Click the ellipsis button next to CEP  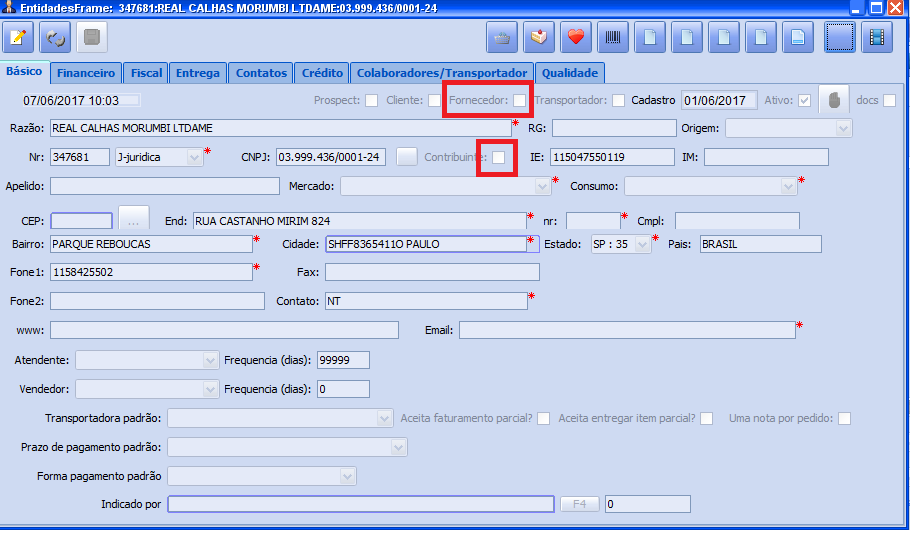pyautogui.click(x=134, y=219)
